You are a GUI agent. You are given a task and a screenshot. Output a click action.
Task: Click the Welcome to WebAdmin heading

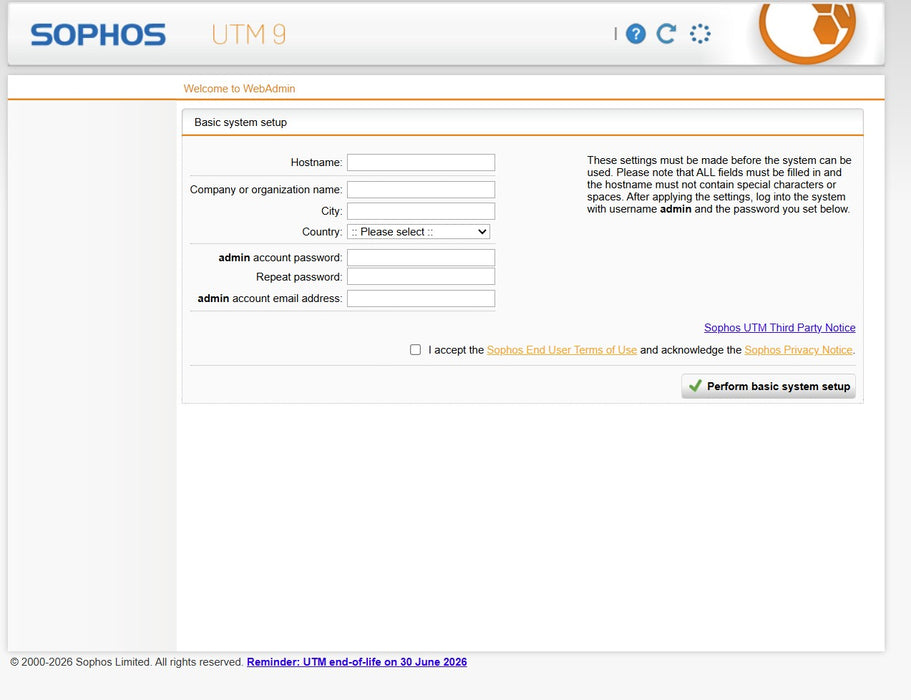click(x=239, y=88)
